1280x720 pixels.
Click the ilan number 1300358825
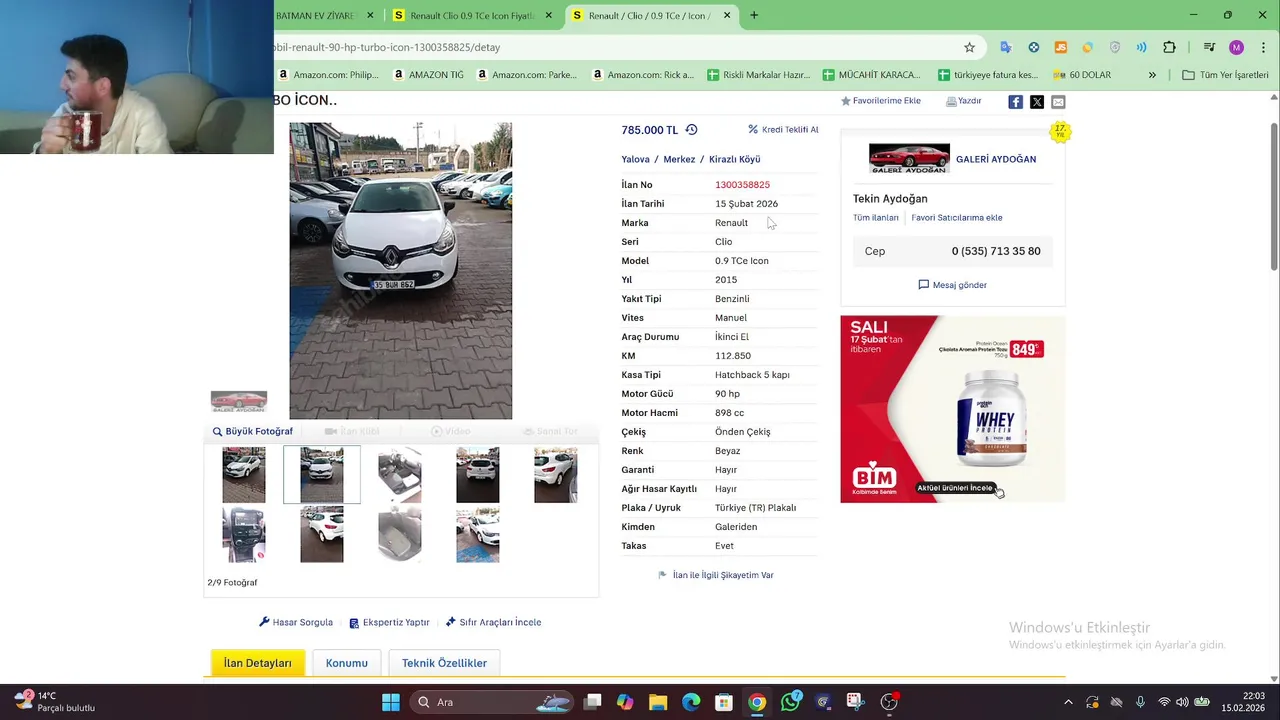tap(742, 185)
